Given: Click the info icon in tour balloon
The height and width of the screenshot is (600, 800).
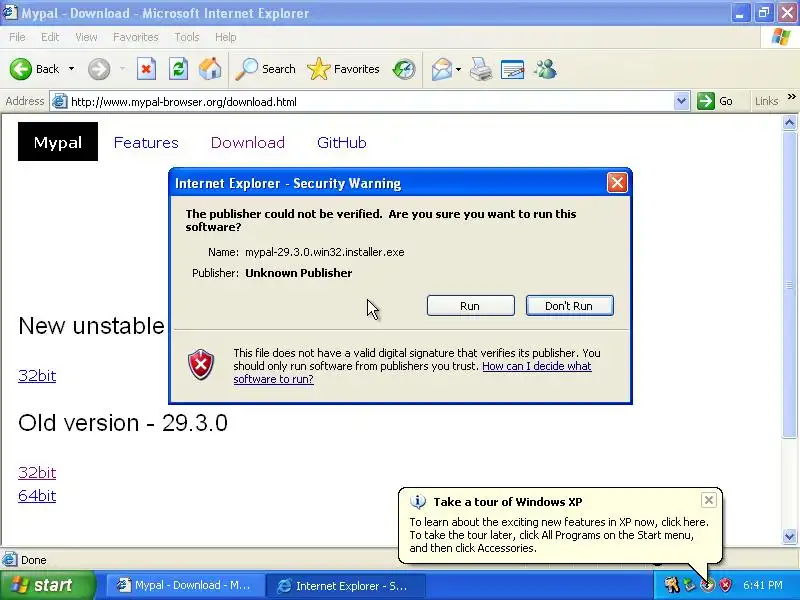Looking at the screenshot, I should 417,502.
